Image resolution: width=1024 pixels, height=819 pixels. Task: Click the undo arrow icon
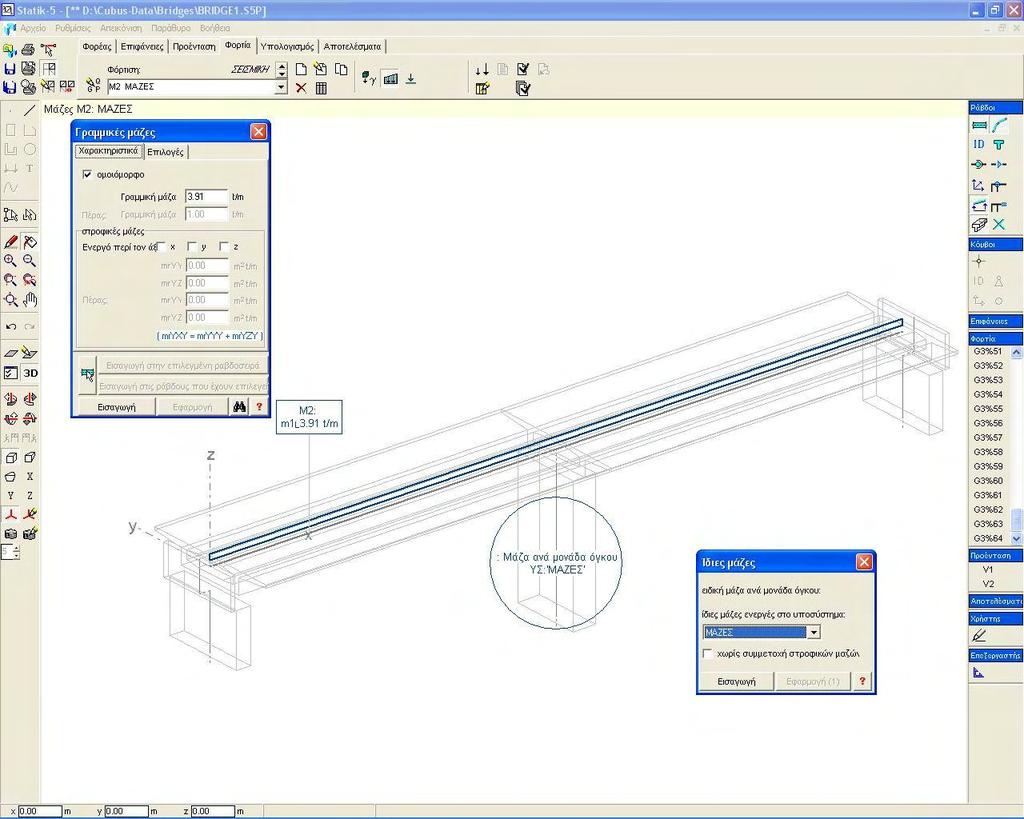[10, 327]
